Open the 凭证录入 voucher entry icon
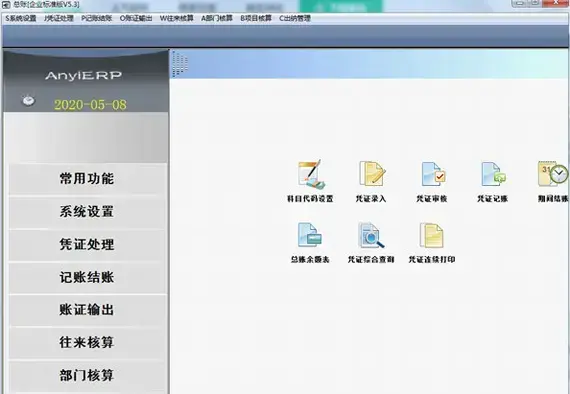Screen dimensions: 570x394 [x=371, y=174]
